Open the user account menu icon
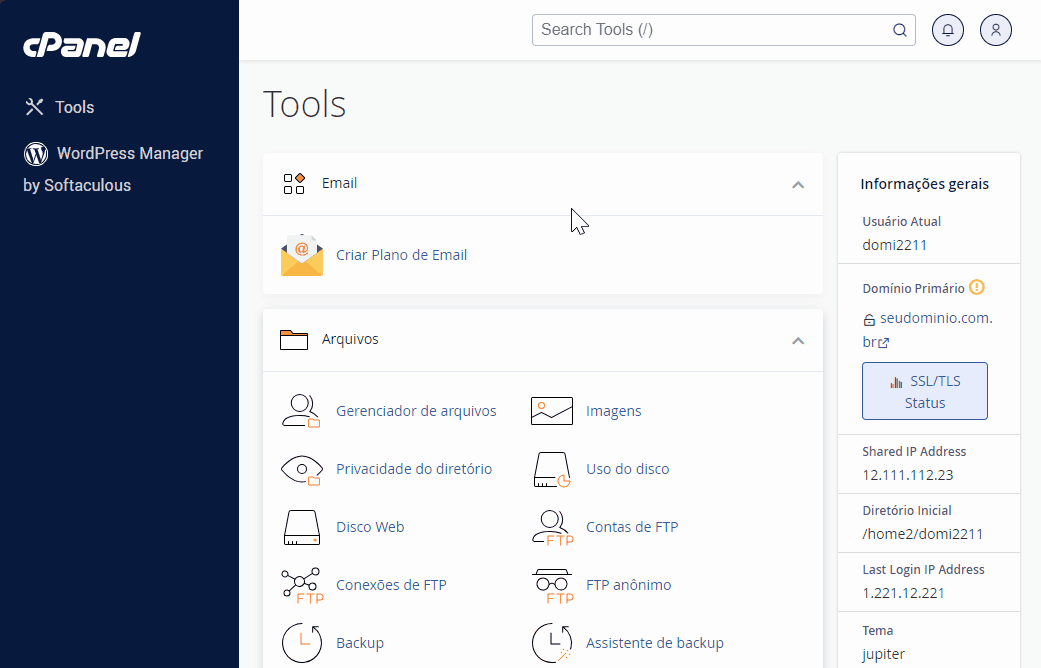This screenshot has height=668, width=1041. pyautogui.click(x=996, y=30)
